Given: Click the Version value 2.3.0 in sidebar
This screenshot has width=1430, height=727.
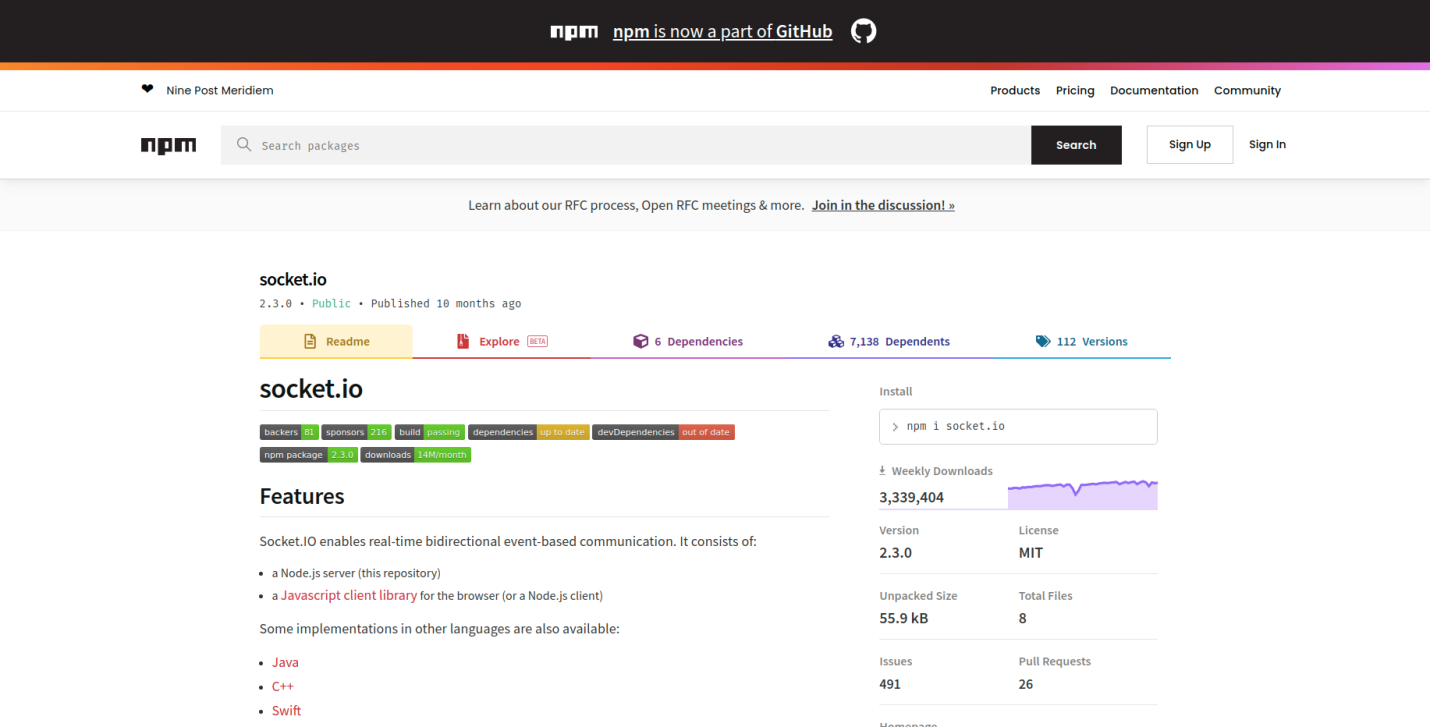Looking at the screenshot, I should coord(896,552).
